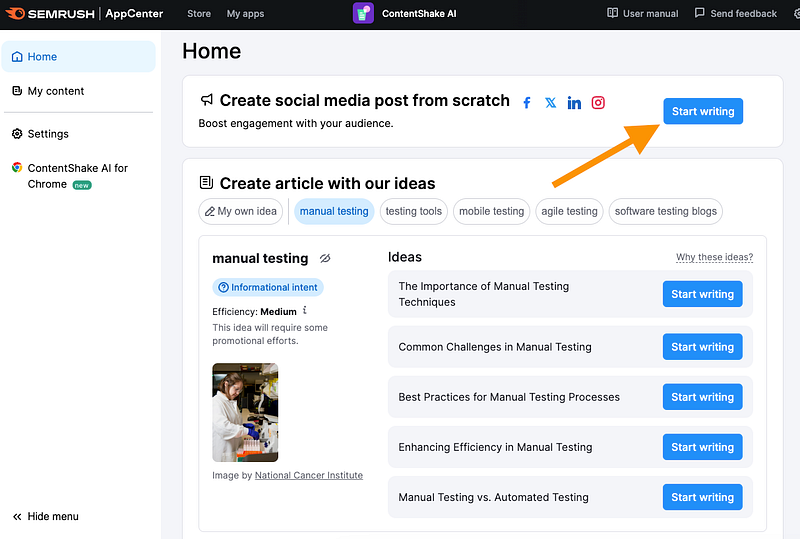Click the 'new' badge beside Chrome

(x=82, y=185)
